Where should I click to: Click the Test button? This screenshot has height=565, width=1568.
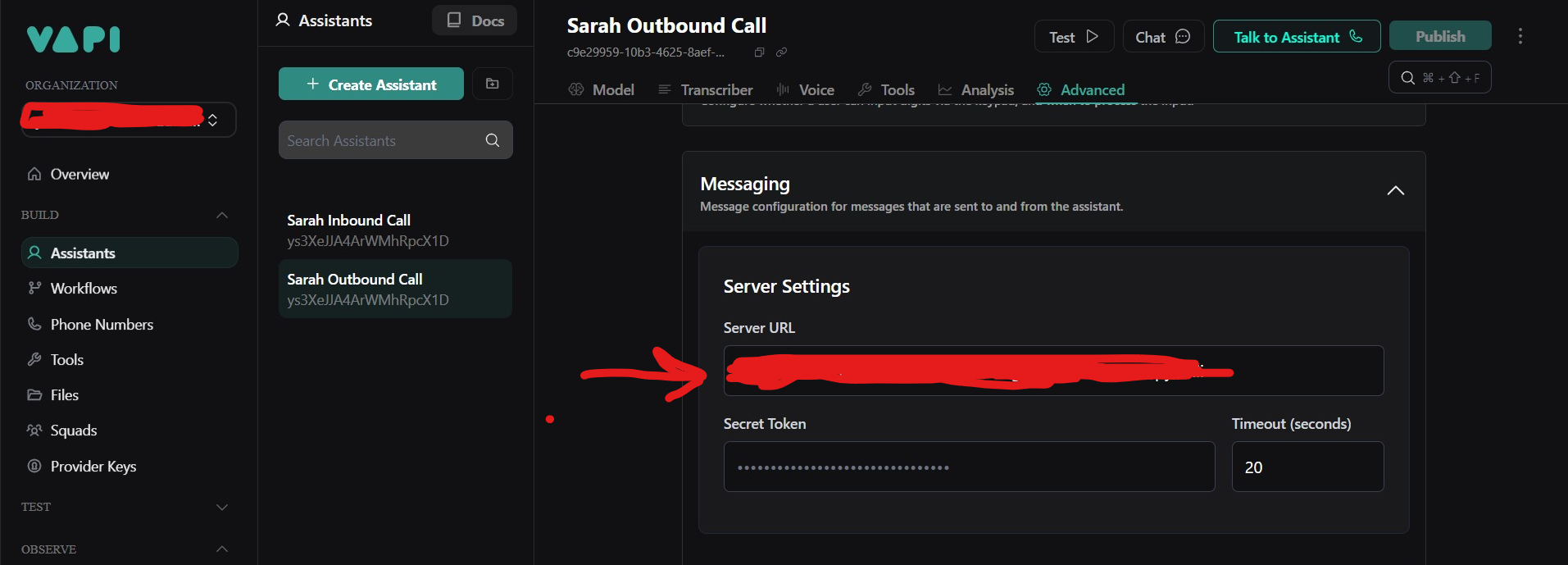[1074, 37]
